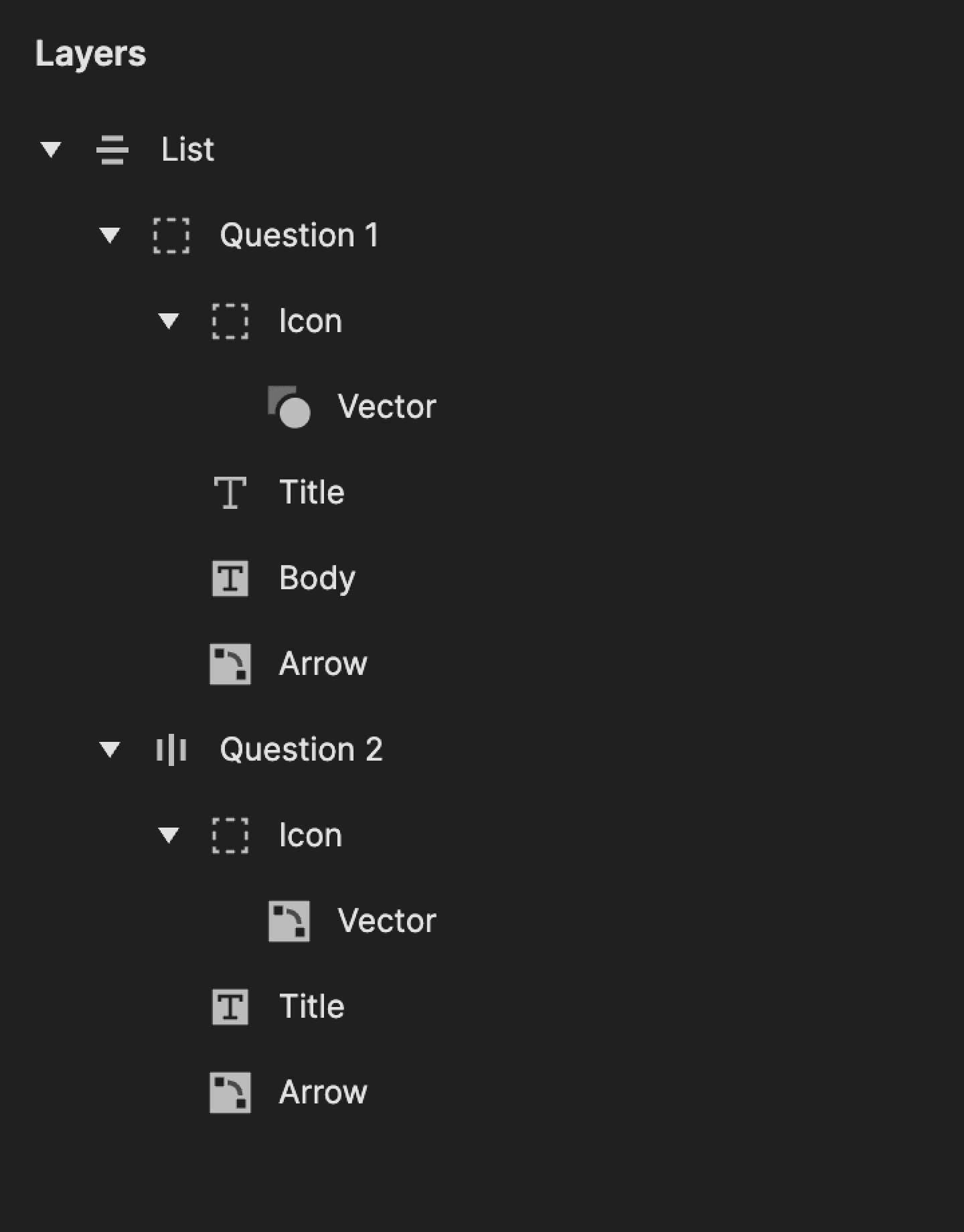Image resolution: width=964 pixels, height=1232 pixels.
Task: Click the text icon beside Body
Action: tap(230, 579)
